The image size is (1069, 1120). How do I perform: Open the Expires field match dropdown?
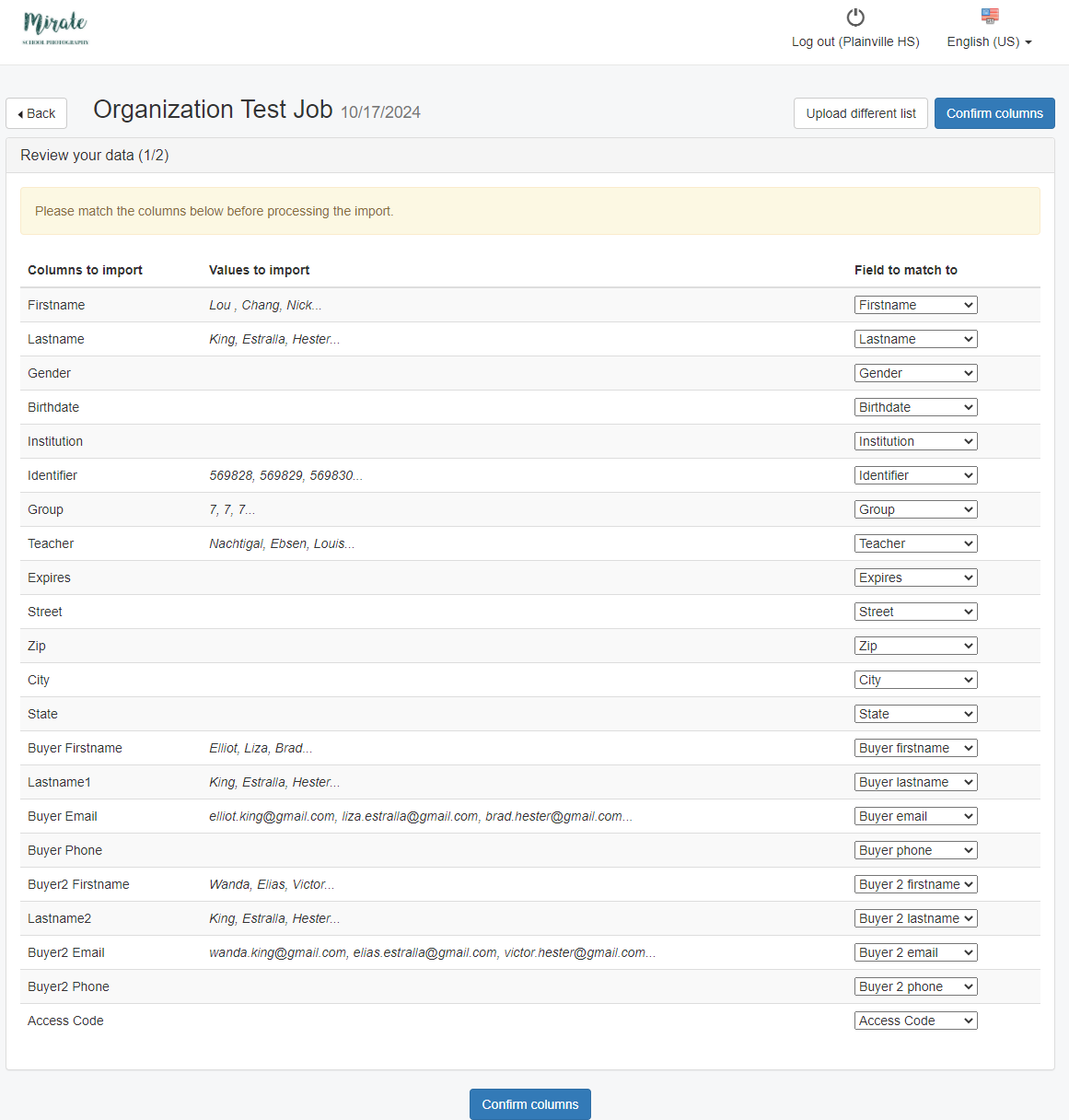[x=915, y=577]
